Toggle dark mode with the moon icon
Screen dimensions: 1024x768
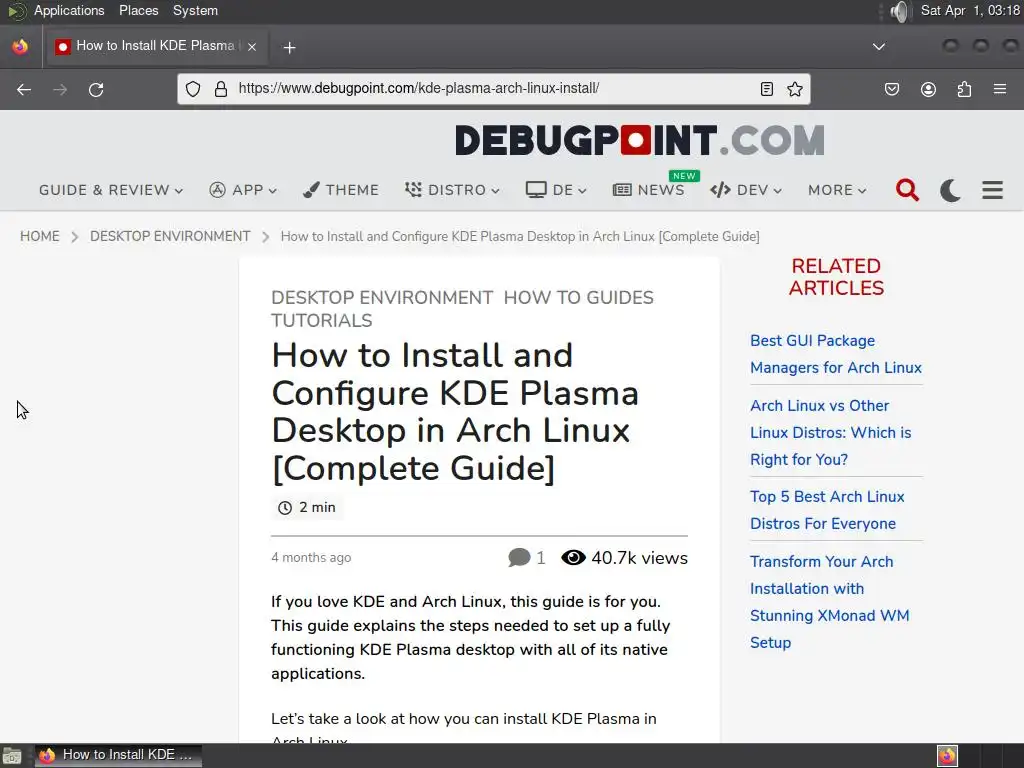click(x=950, y=190)
